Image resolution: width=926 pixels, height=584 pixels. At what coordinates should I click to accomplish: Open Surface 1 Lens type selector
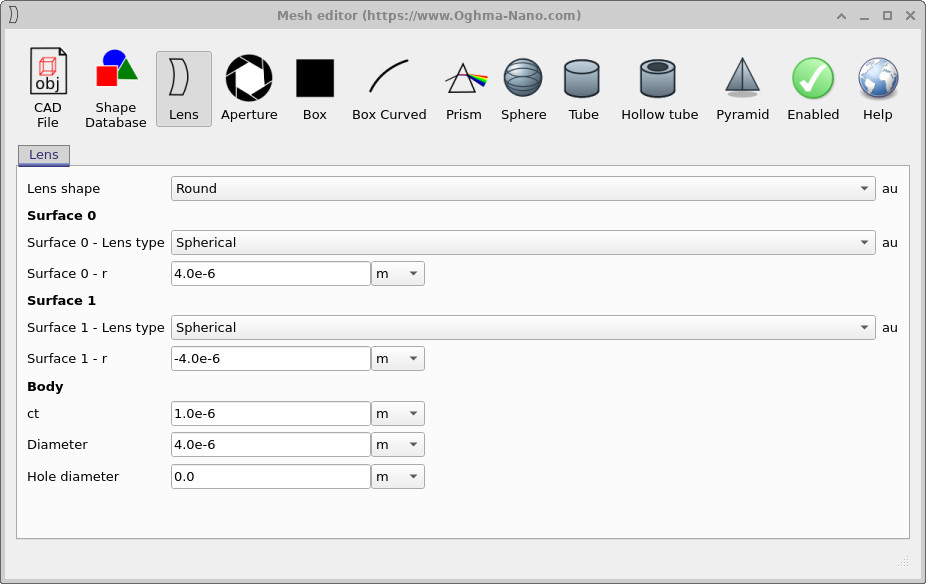pos(524,327)
